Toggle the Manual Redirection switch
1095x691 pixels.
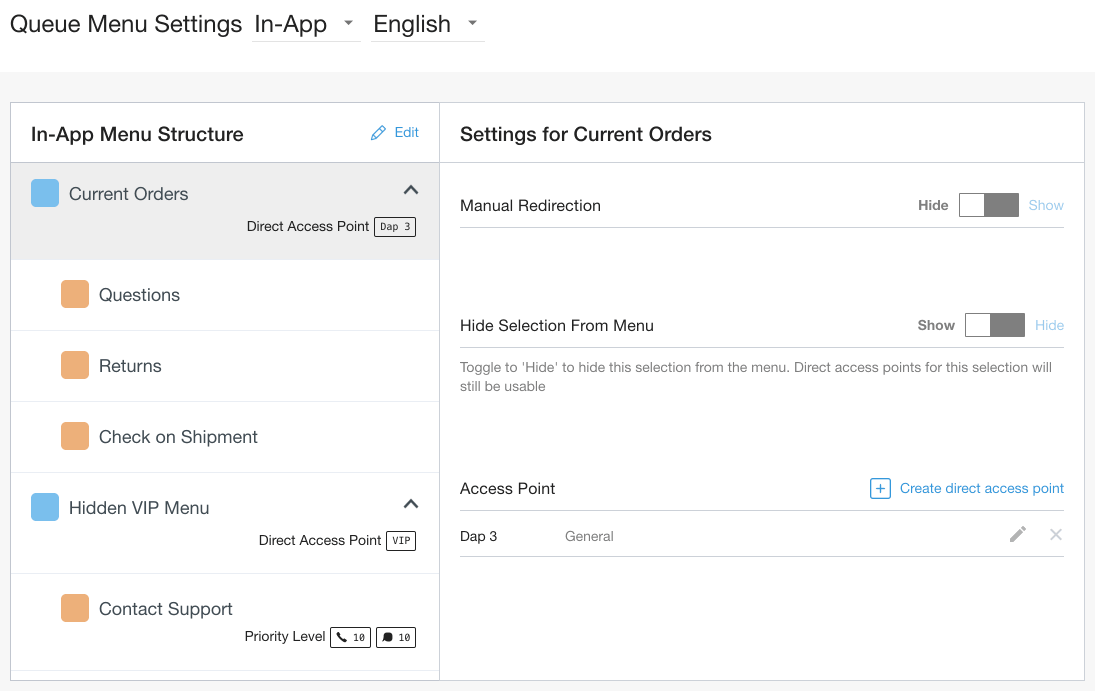[x=988, y=205]
